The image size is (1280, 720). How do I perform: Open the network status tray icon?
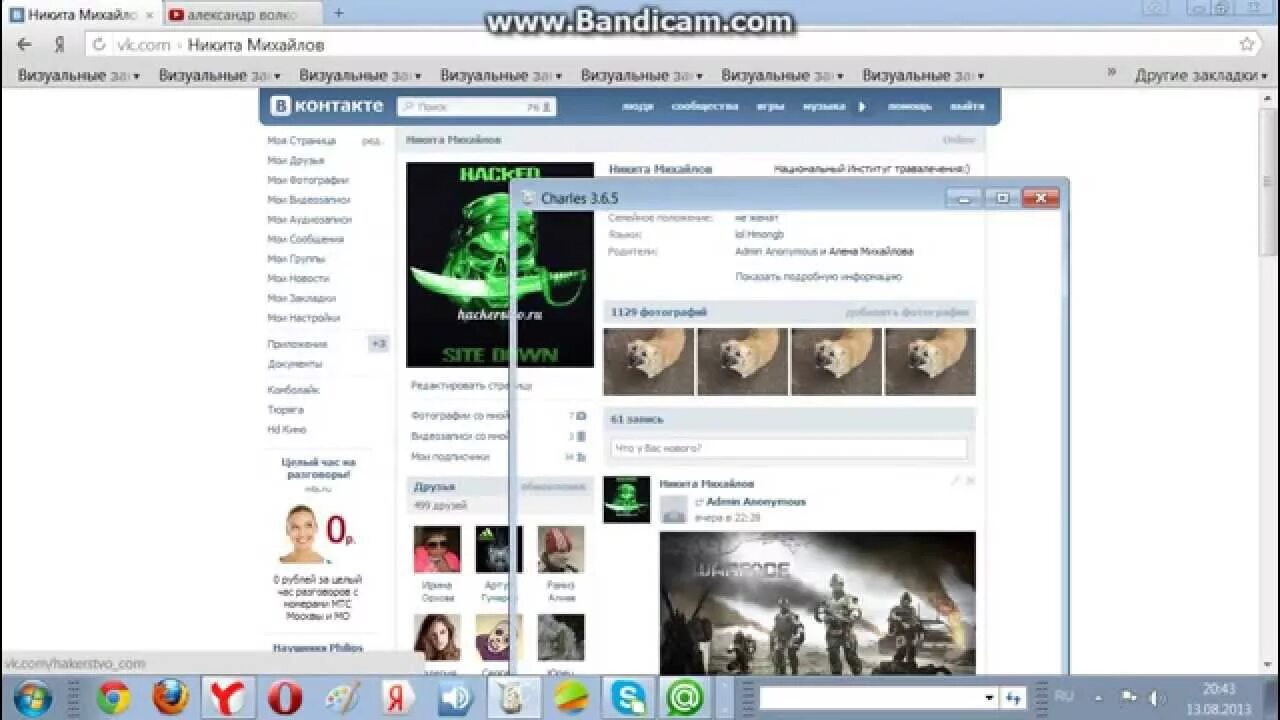coord(1128,697)
